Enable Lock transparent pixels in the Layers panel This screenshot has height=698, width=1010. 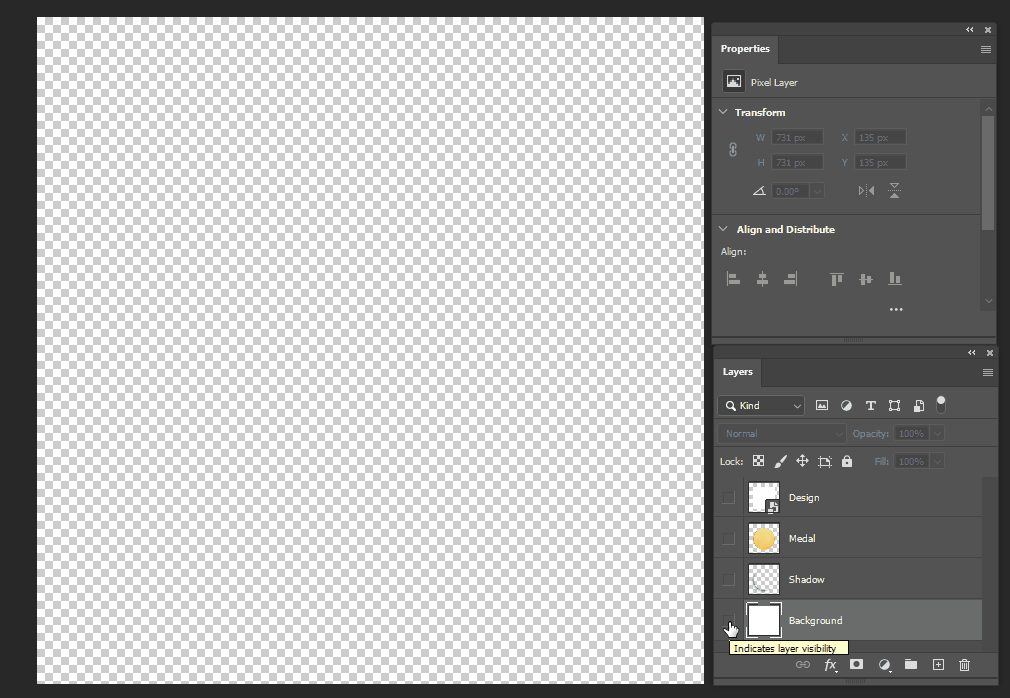click(756, 461)
